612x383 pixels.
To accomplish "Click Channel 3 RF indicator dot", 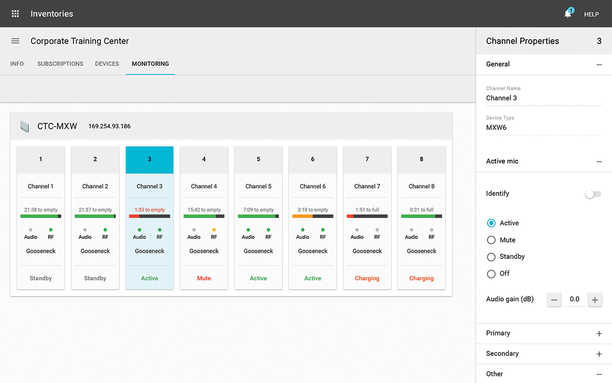I will 159,230.
